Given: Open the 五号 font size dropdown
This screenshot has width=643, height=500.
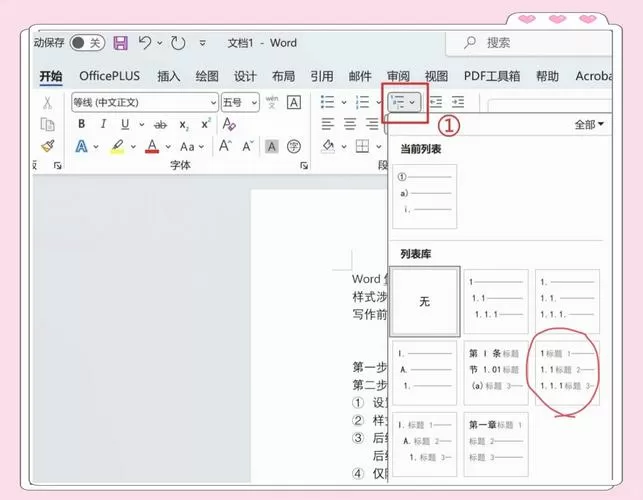Looking at the screenshot, I should pos(240,102).
